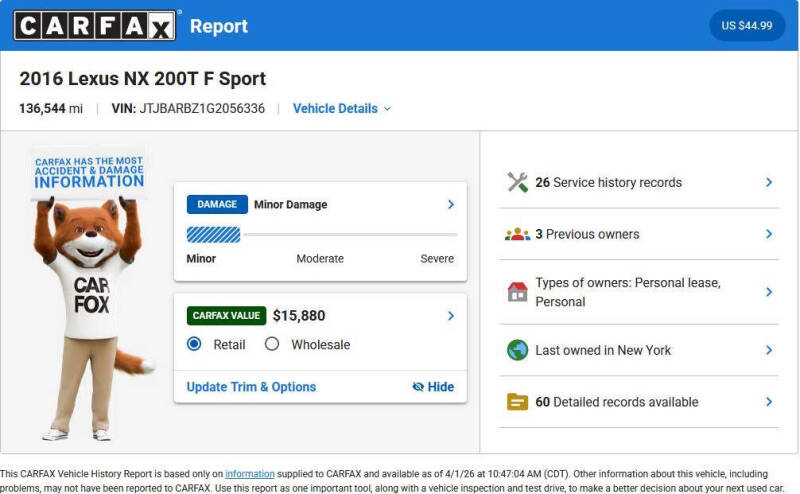Click the Minor label on damage scale
The image size is (800, 494).
201,259
